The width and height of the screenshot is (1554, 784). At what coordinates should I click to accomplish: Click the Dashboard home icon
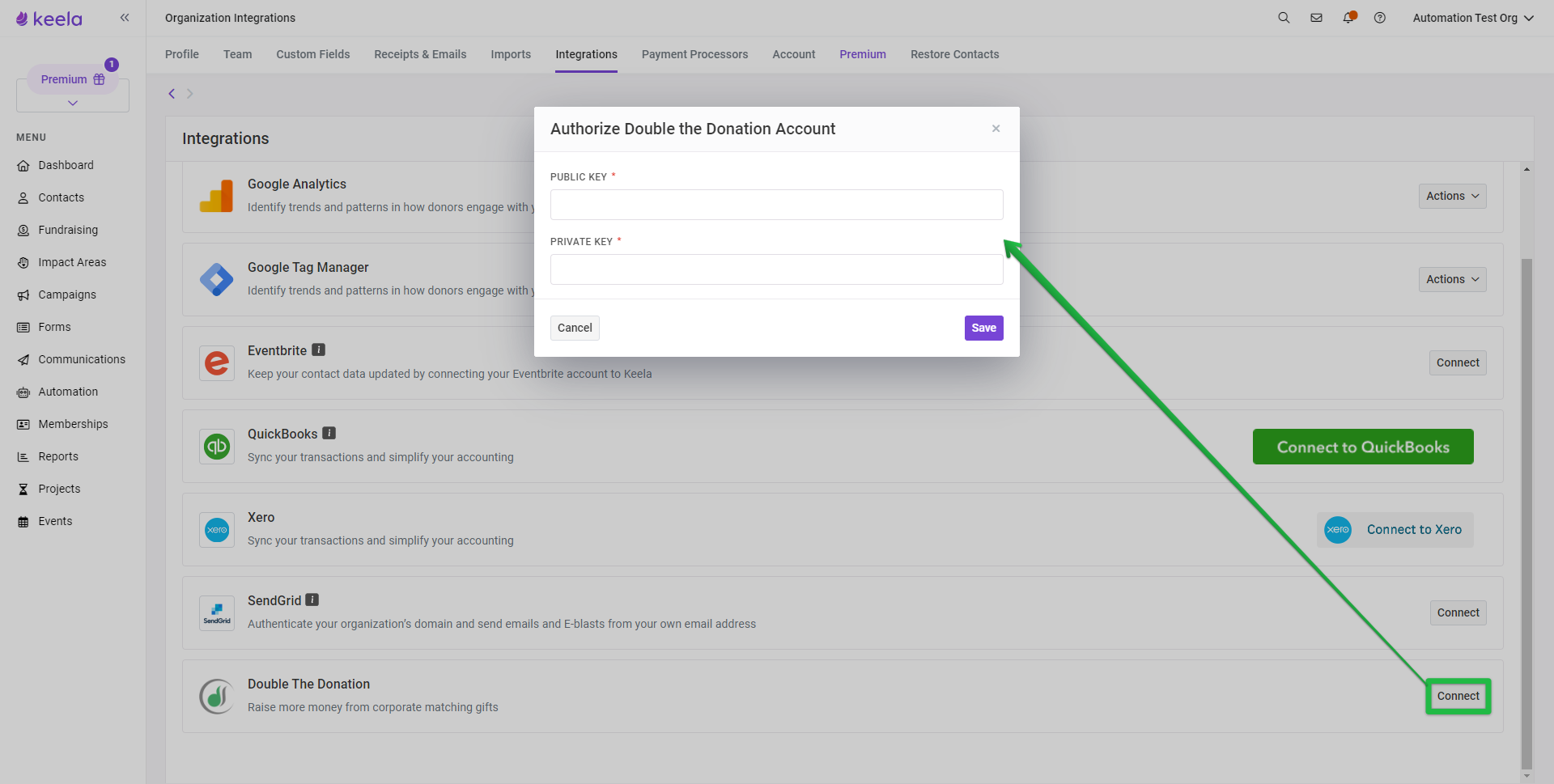(23, 166)
